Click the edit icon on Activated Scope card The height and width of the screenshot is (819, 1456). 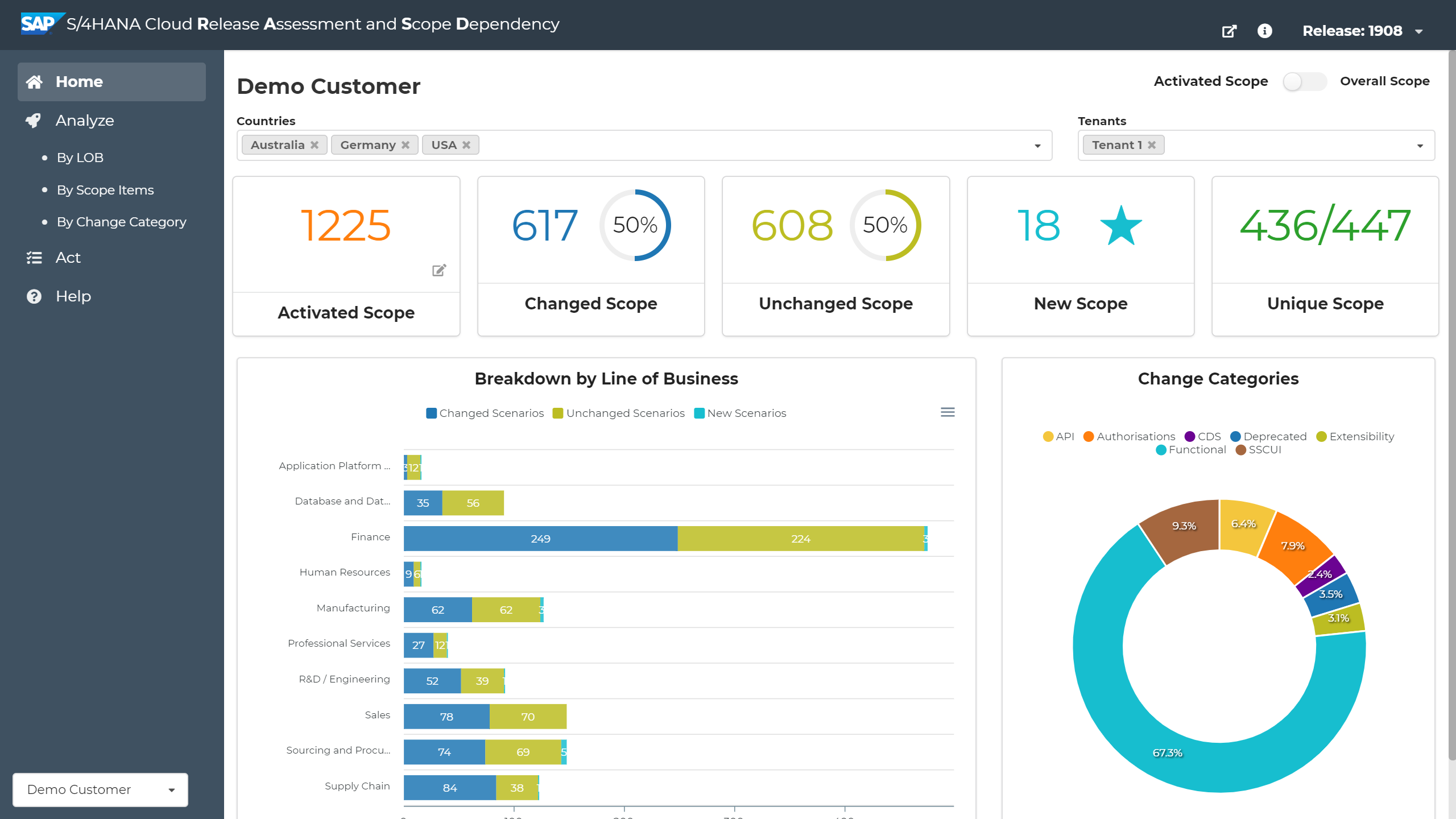pyautogui.click(x=439, y=270)
